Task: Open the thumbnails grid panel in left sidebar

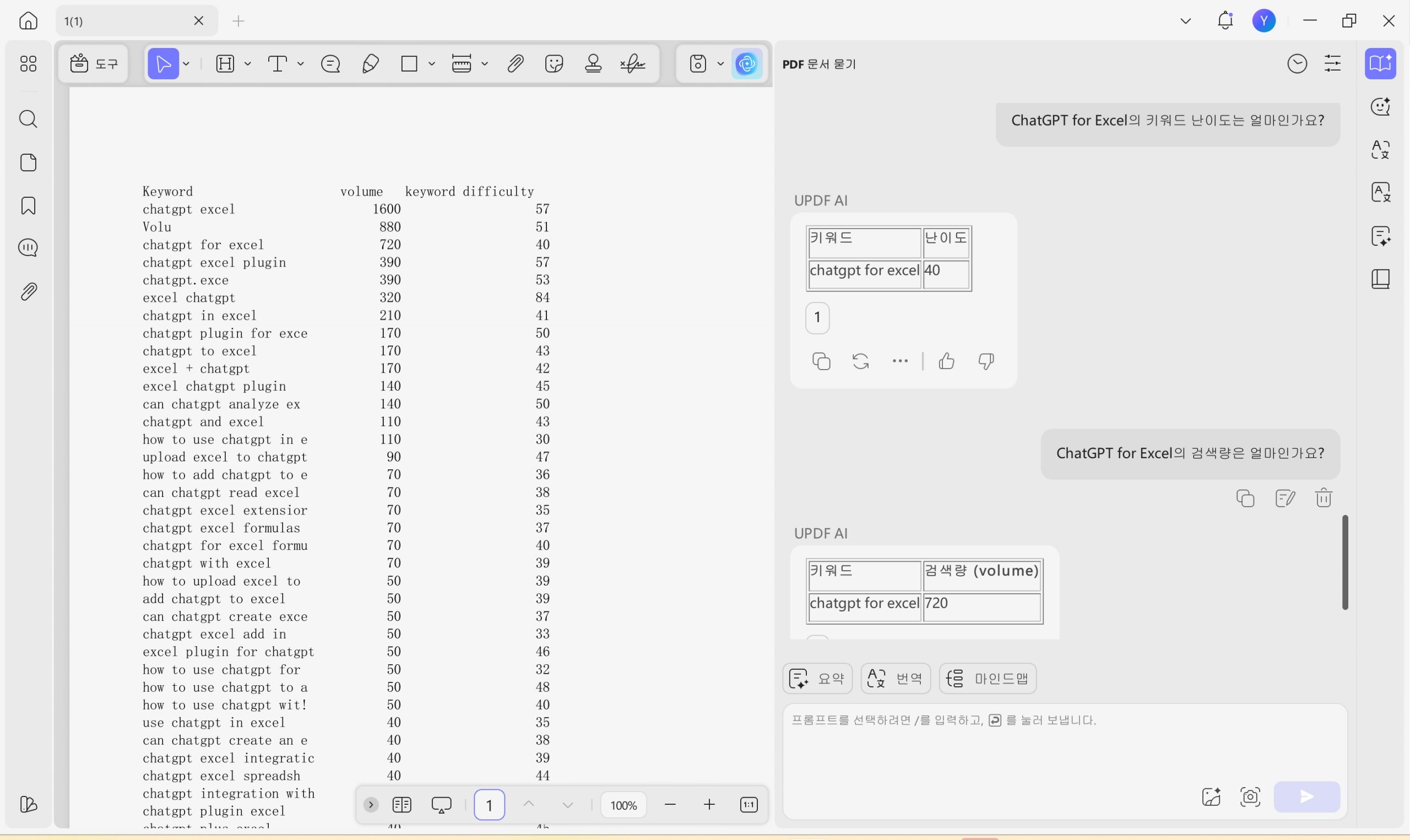Action: (x=28, y=63)
